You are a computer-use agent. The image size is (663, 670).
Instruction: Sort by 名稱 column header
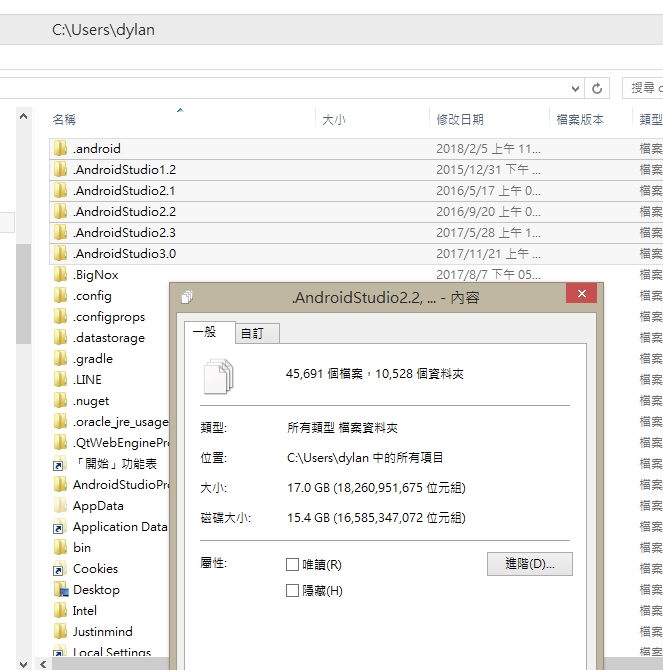tap(64, 120)
